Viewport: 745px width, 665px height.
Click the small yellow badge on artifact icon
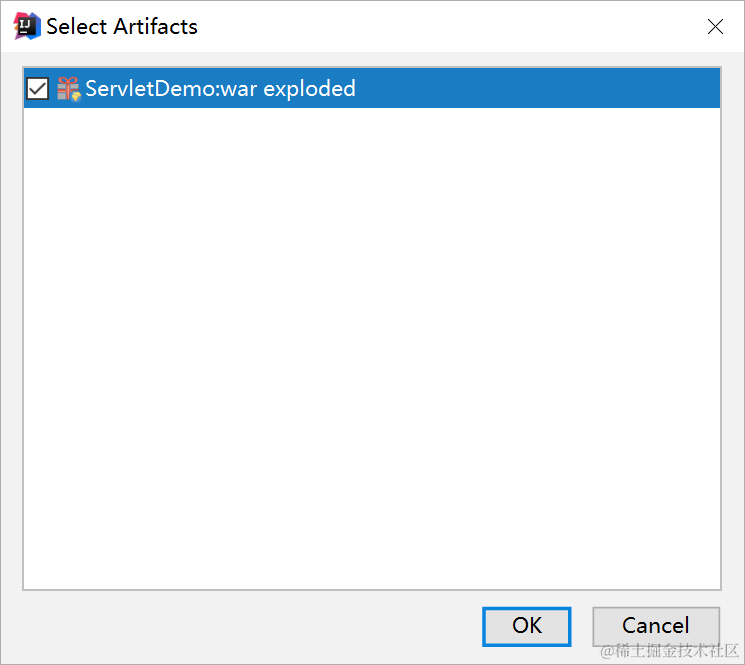click(x=76, y=96)
